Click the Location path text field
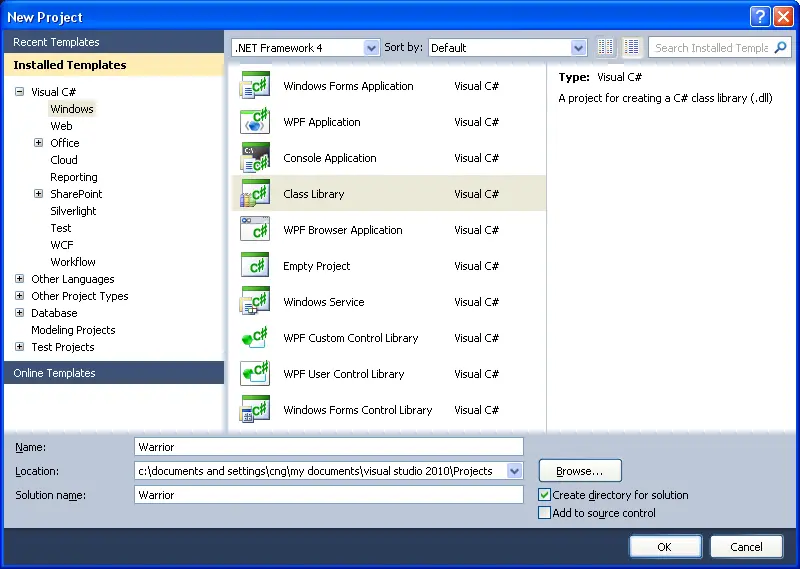The height and width of the screenshot is (569, 800). click(x=321, y=471)
